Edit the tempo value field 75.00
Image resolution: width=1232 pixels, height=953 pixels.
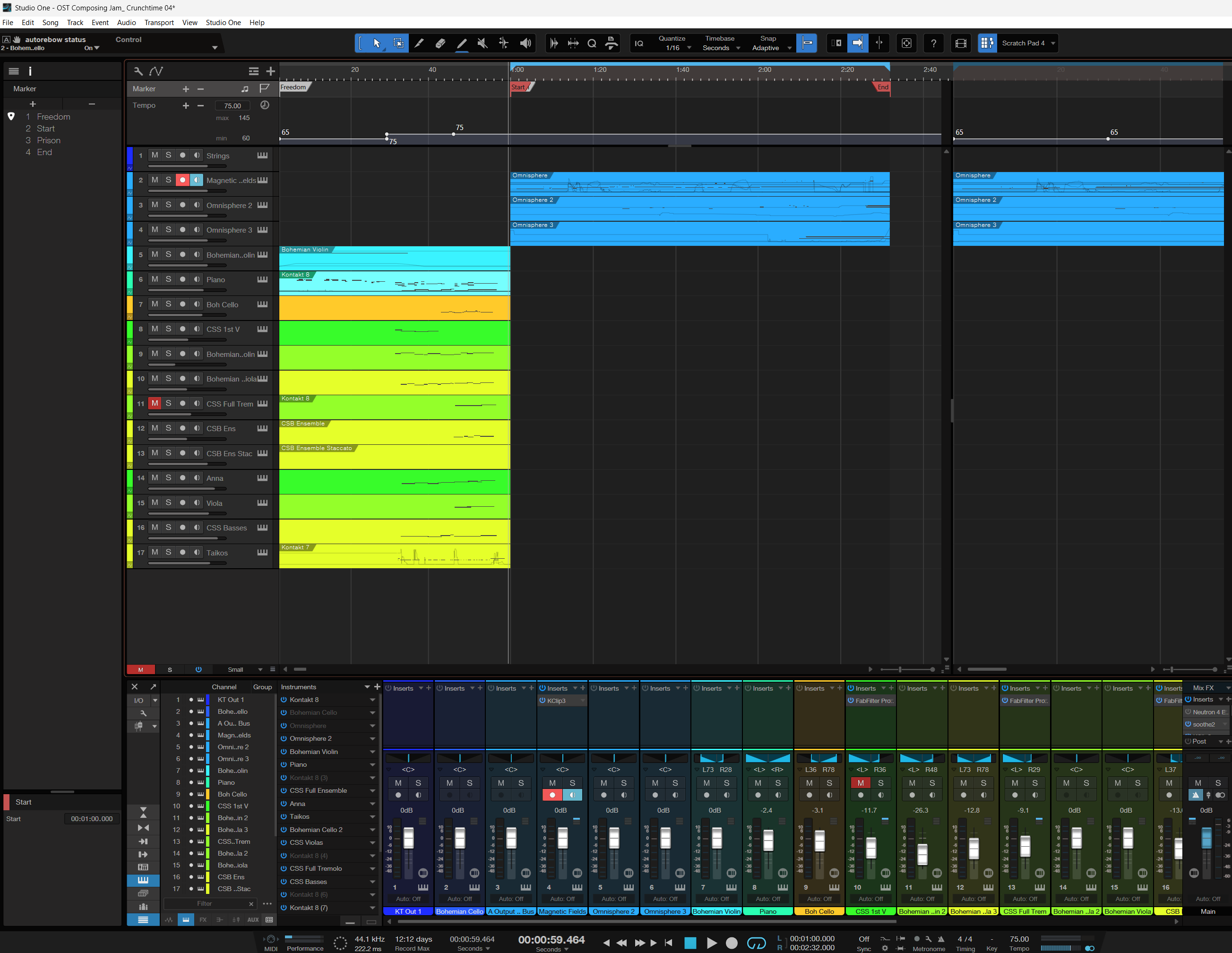point(233,105)
